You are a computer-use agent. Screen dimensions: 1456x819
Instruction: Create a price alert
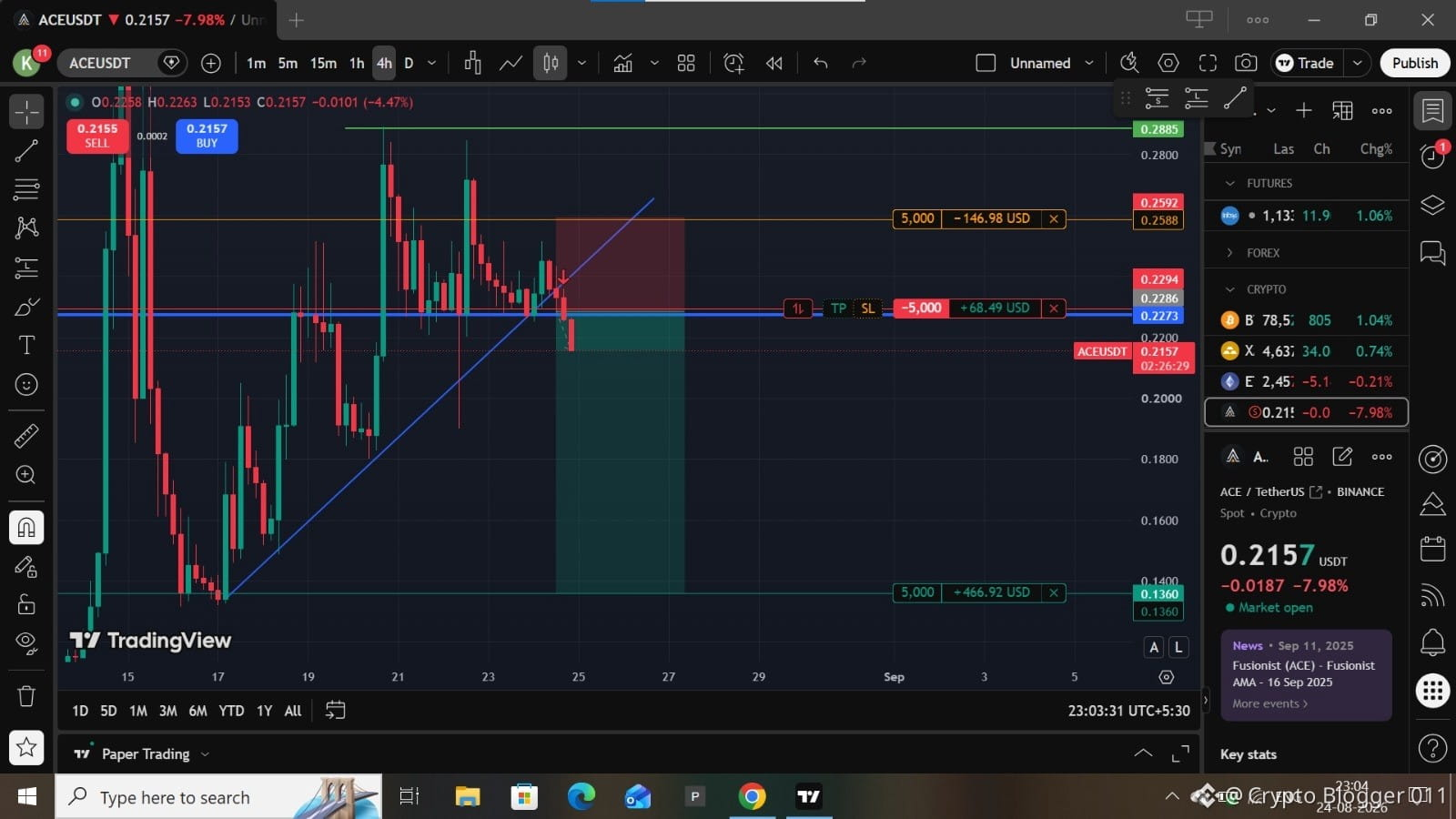coord(733,63)
